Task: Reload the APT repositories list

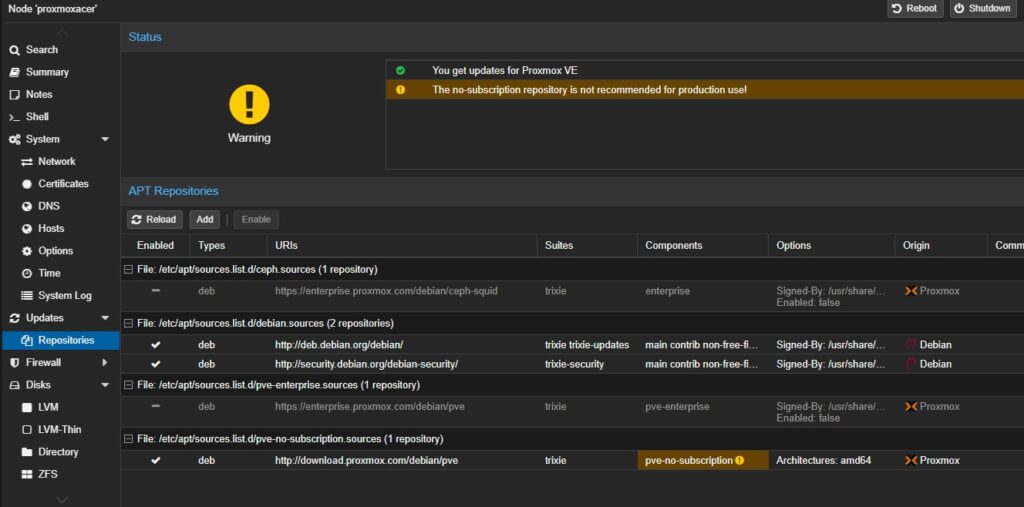Action: (154, 220)
